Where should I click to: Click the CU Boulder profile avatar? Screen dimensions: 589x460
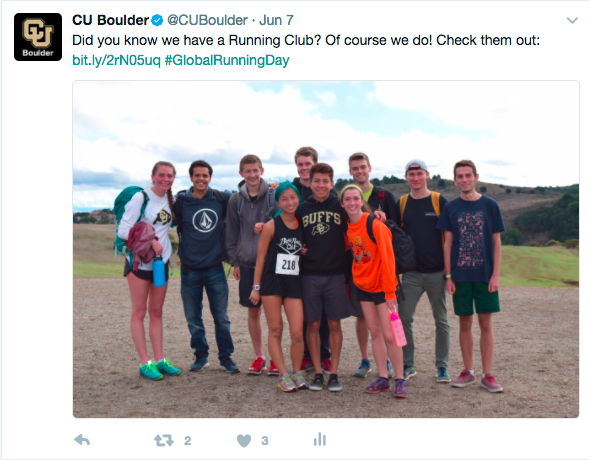point(38,37)
